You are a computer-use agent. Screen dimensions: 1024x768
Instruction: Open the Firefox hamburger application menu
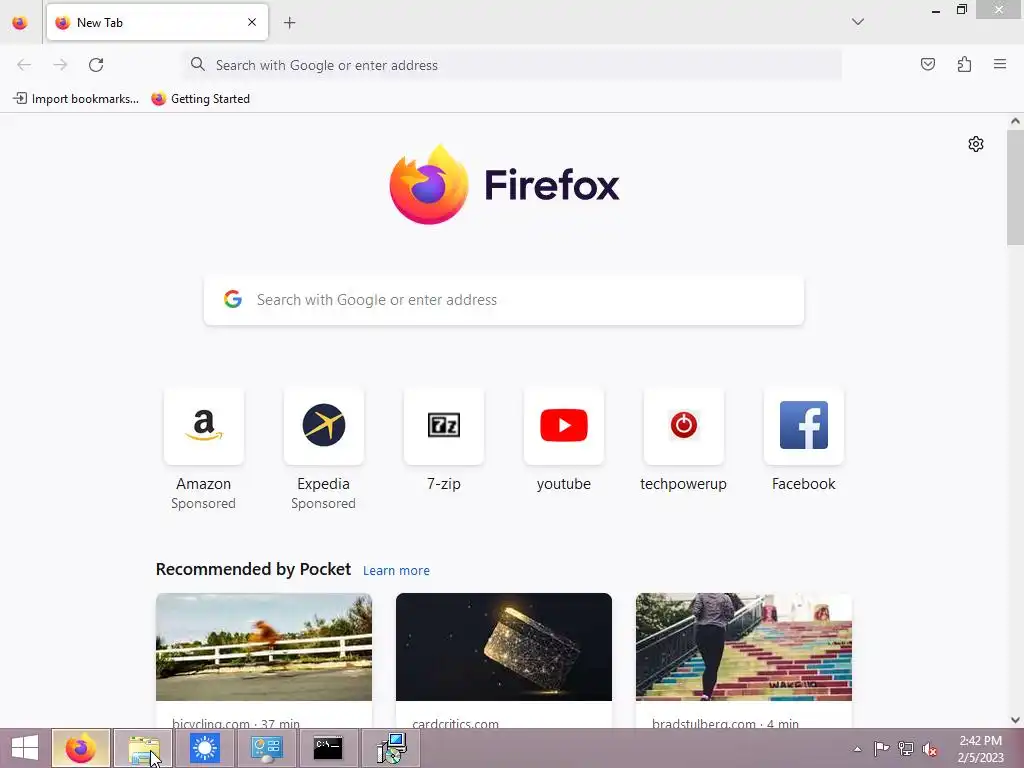(x=1000, y=64)
